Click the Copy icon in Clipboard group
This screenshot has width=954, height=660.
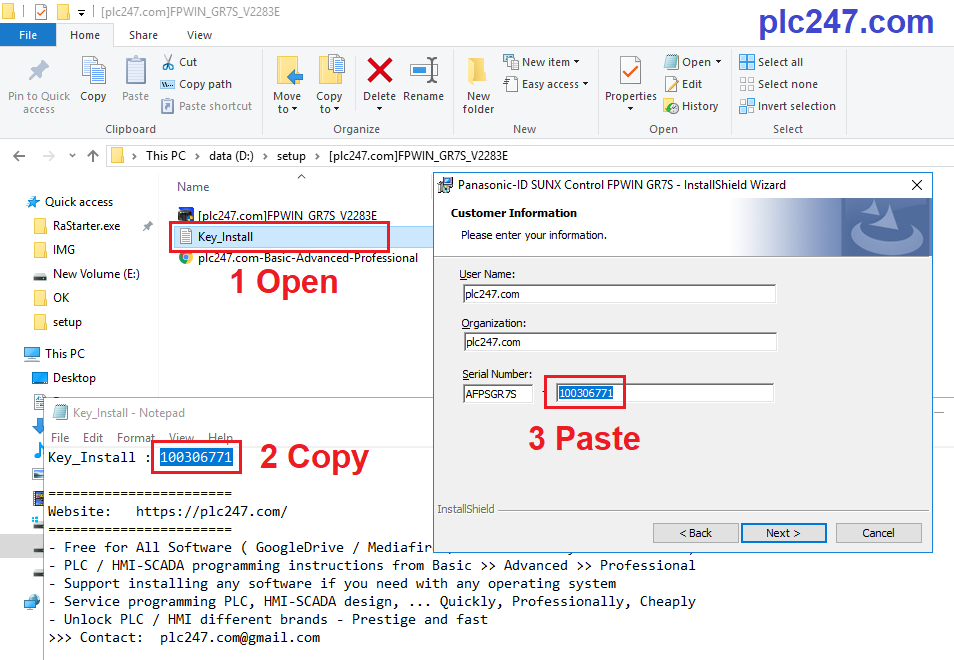click(93, 71)
